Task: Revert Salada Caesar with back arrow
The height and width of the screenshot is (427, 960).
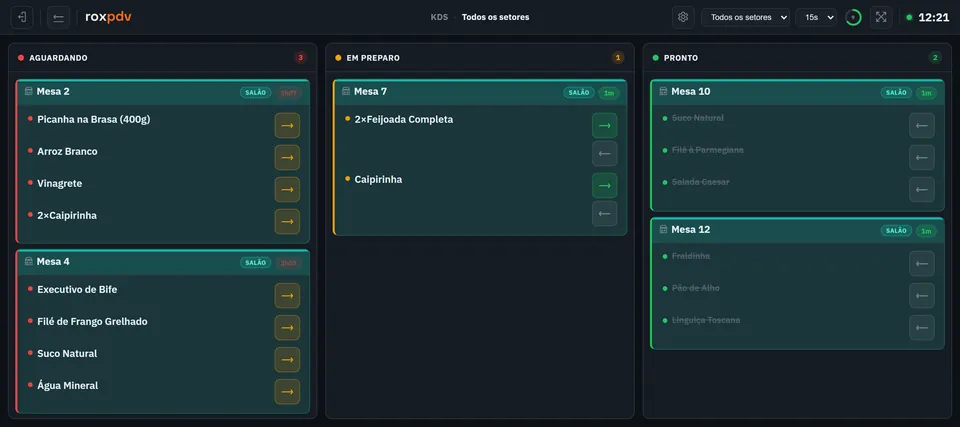Action: tap(921, 189)
